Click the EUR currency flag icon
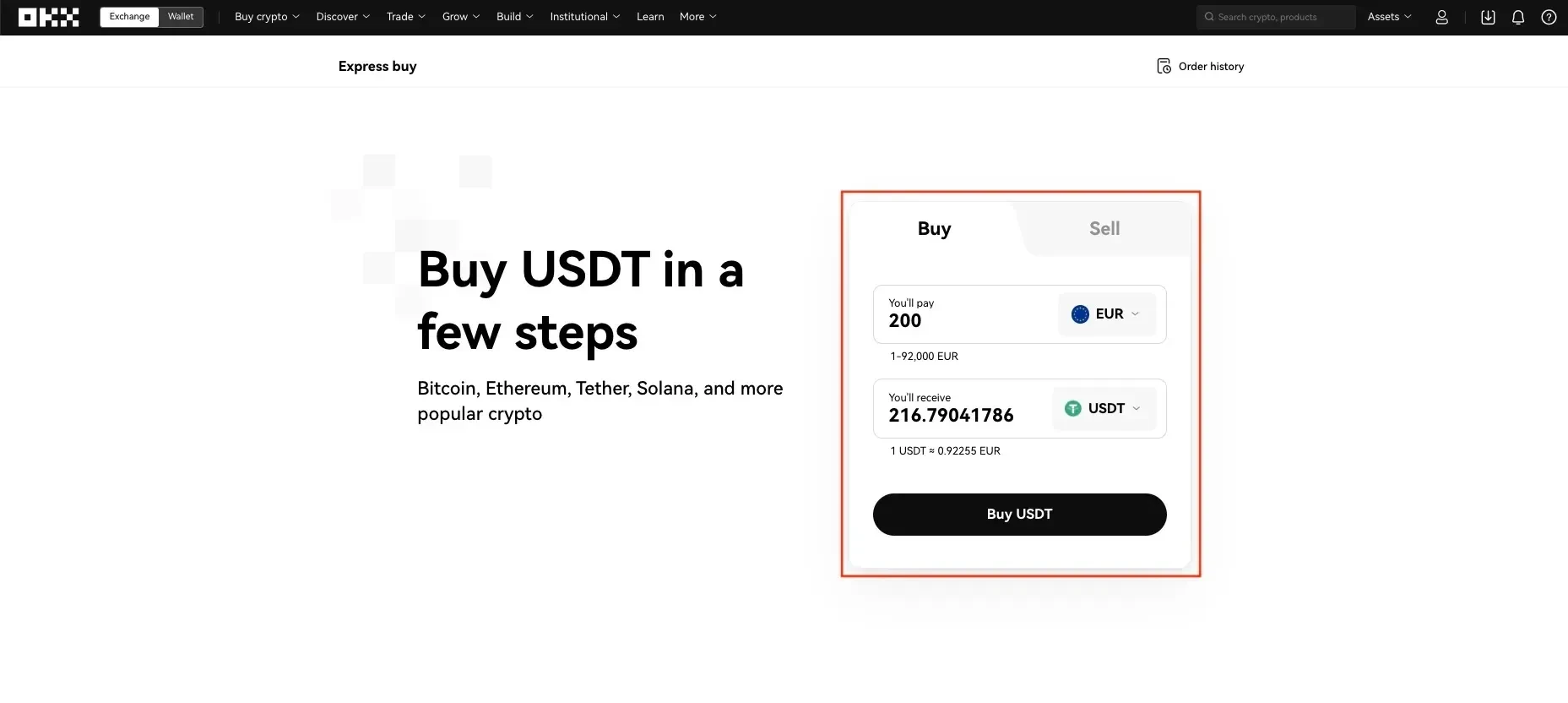 click(x=1079, y=313)
